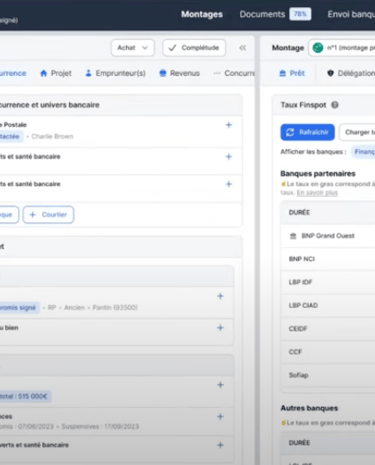Expand the bottom santé bancaire row
The width and height of the screenshot is (375, 465).
click(x=220, y=445)
